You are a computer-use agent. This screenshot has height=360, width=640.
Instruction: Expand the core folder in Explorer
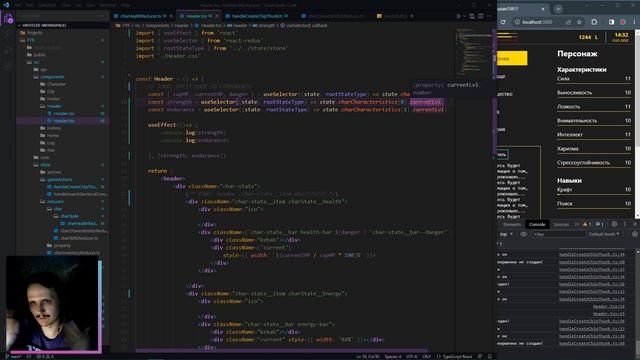(x=44, y=158)
